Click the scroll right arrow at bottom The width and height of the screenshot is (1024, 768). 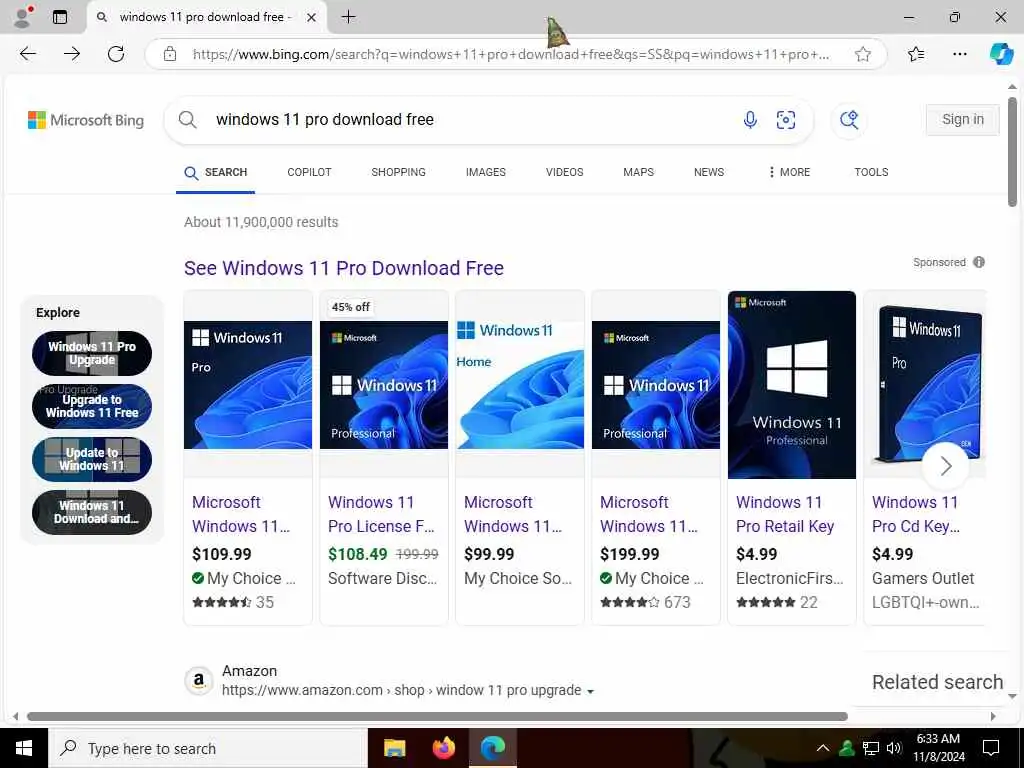click(x=993, y=716)
